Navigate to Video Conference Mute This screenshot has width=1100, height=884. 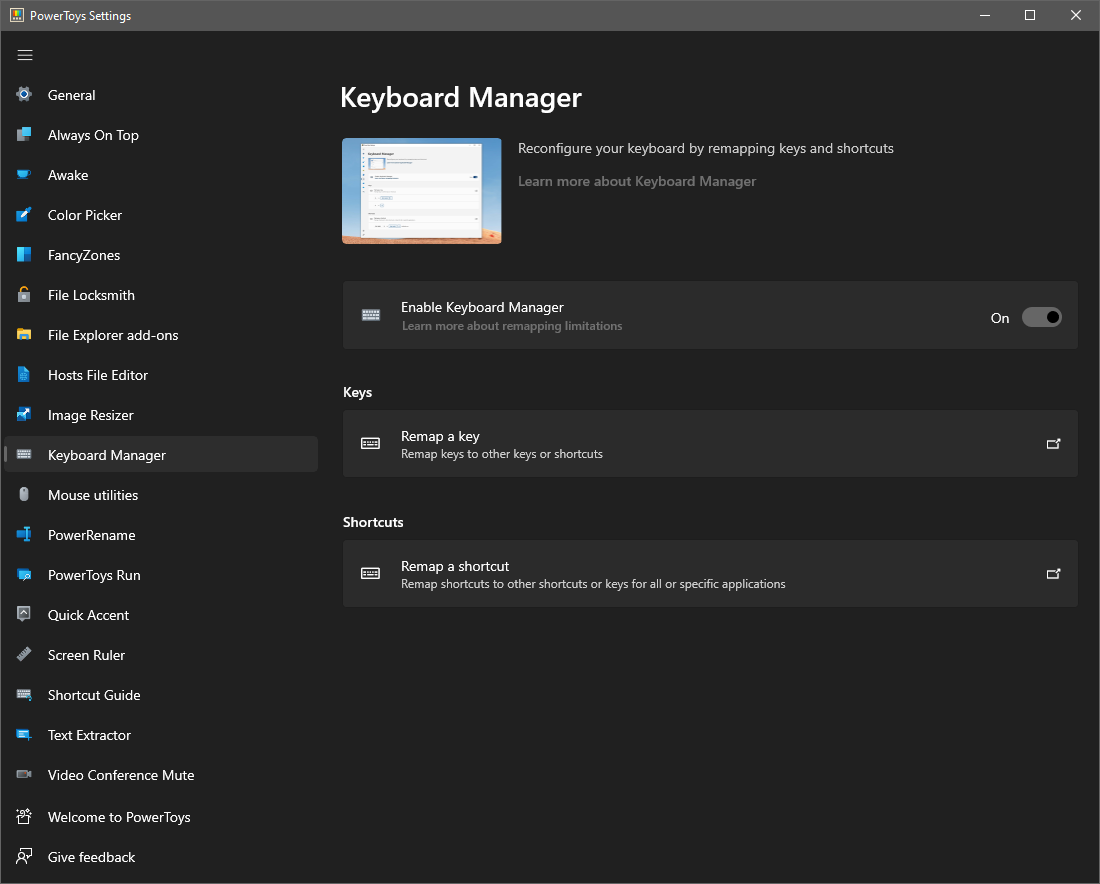pos(161,775)
